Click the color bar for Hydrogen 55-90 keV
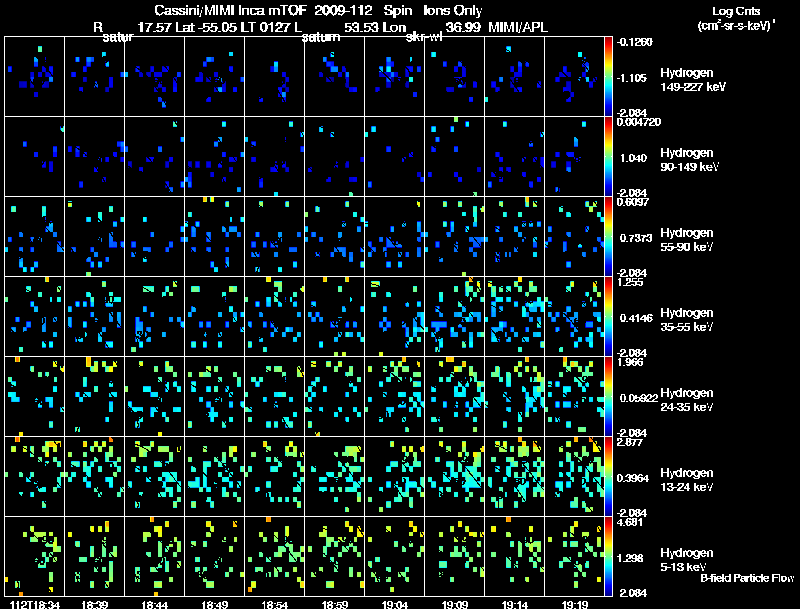Image resolution: width=800 pixels, height=609 pixels. 608,237
